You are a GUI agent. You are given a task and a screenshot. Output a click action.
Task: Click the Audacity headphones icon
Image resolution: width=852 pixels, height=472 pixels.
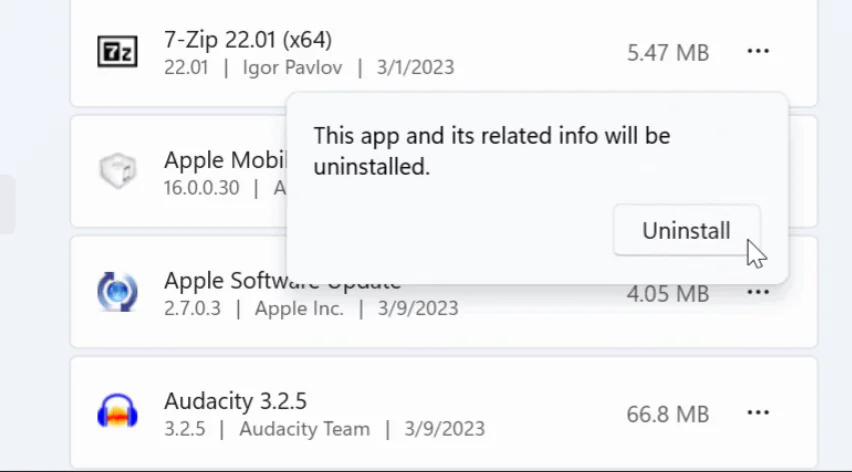pos(117,413)
